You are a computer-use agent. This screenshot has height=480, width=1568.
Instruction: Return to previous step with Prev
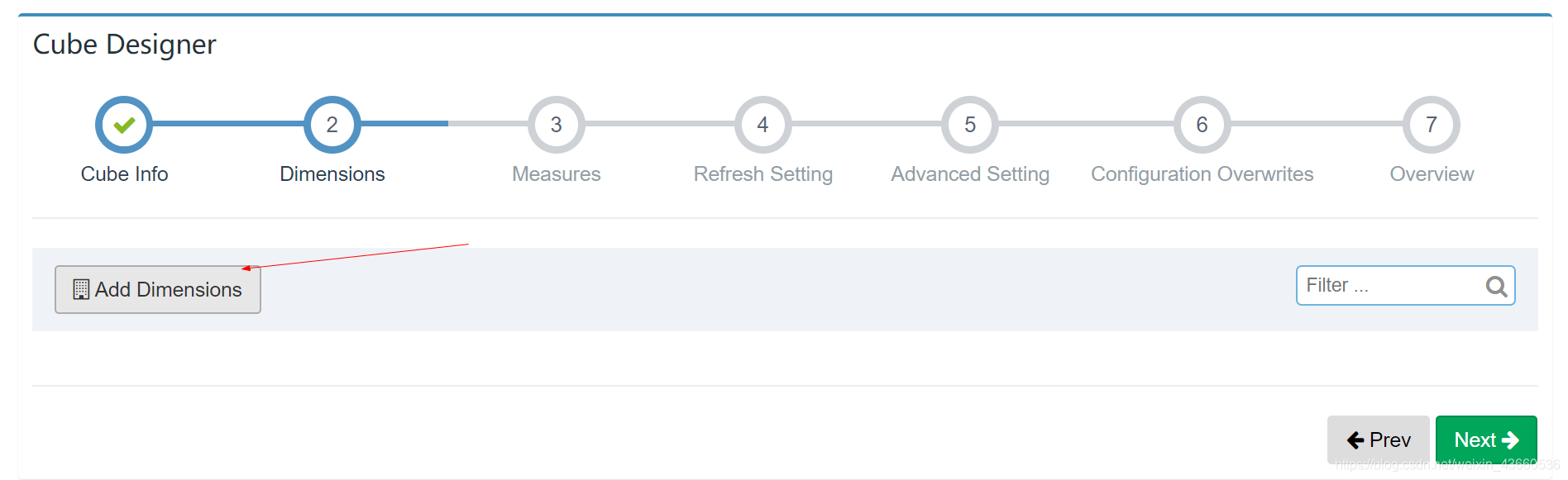(x=1379, y=440)
